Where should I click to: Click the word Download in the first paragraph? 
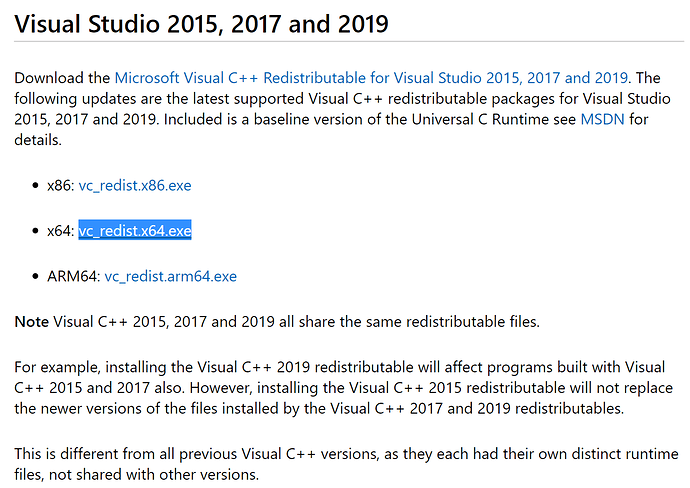click(x=46, y=77)
